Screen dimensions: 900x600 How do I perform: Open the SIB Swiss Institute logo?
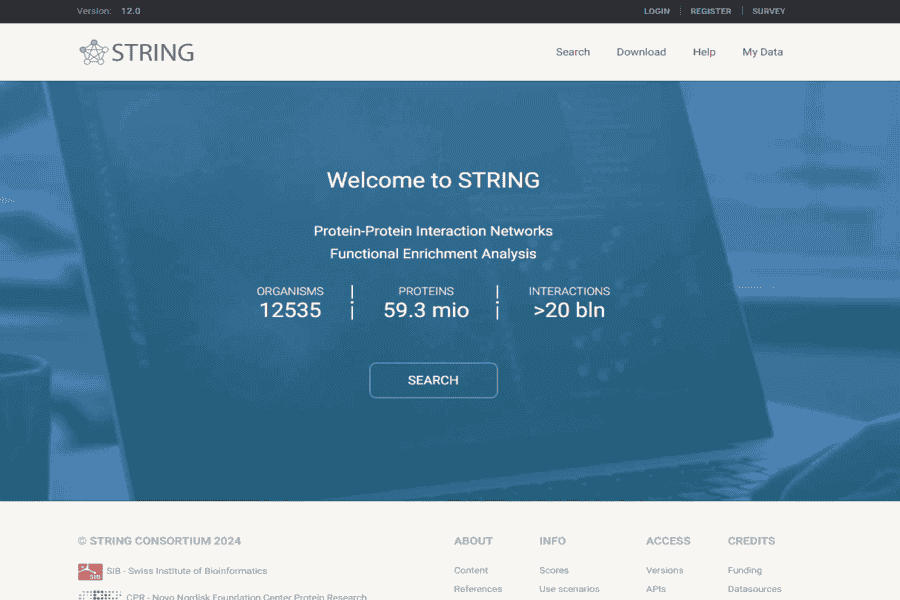(90, 571)
